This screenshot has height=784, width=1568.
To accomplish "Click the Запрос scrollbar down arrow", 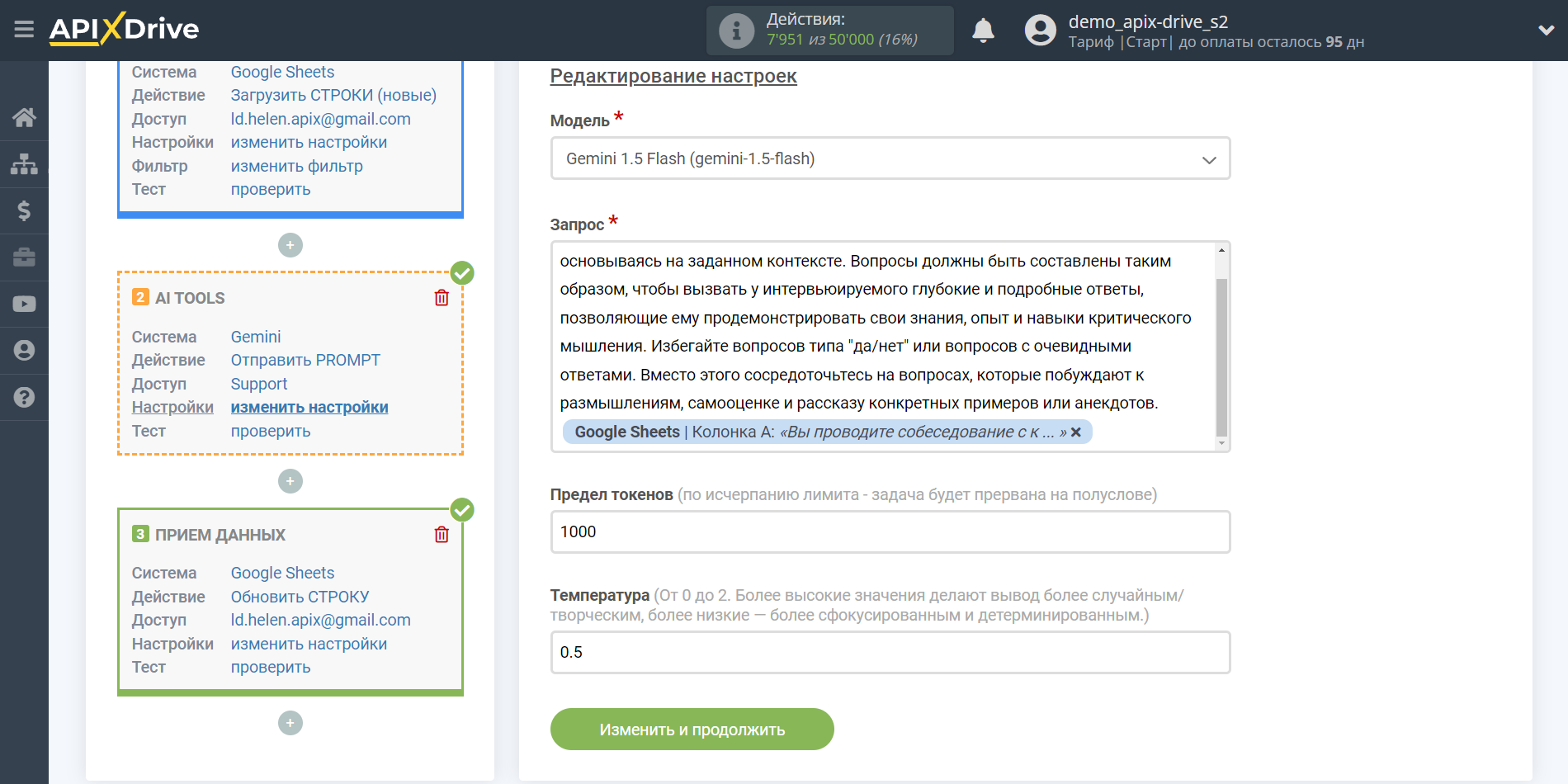I will pyautogui.click(x=1221, y=443).
